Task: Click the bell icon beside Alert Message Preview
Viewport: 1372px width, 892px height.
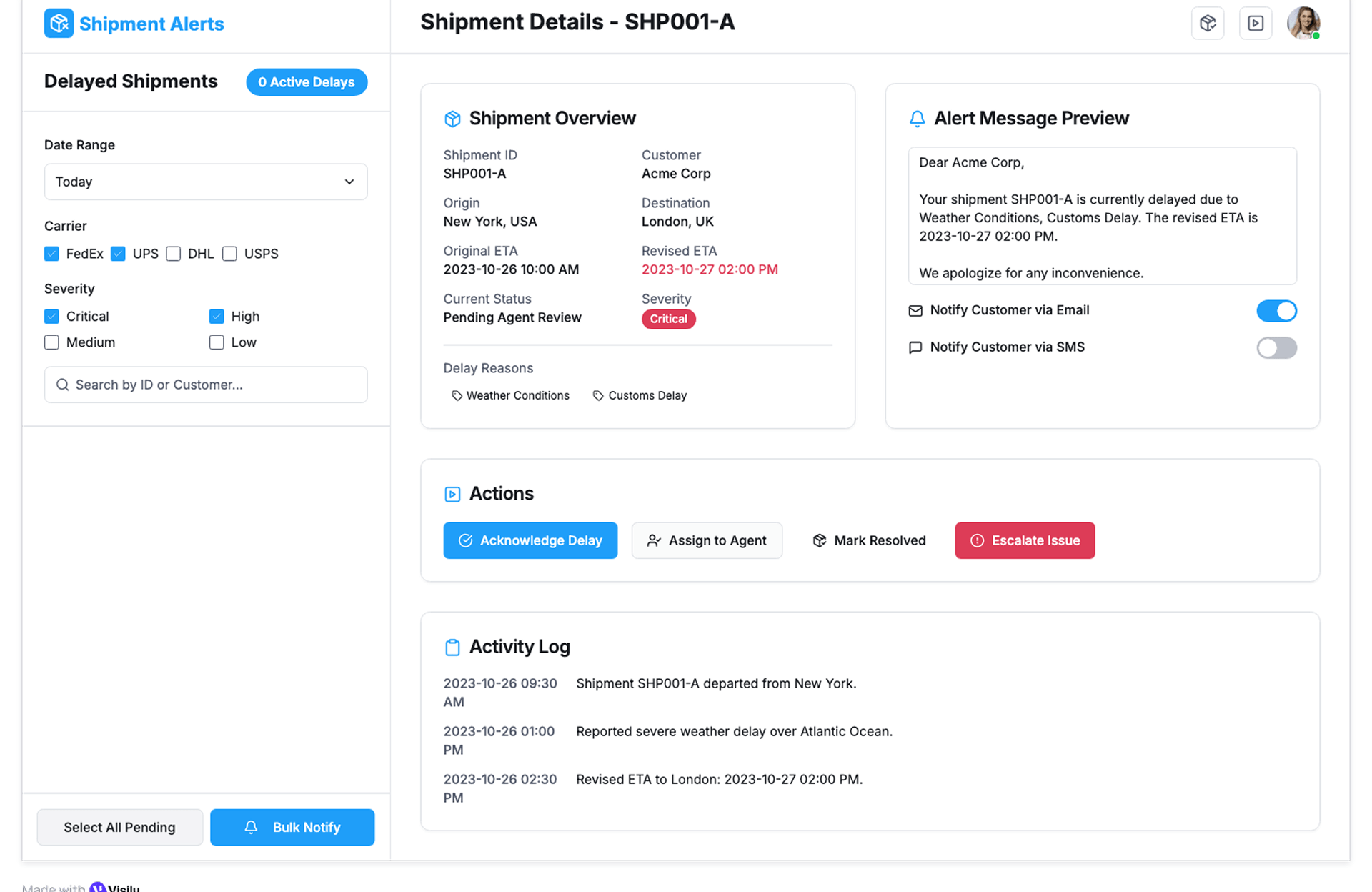Action: point(917,119)
